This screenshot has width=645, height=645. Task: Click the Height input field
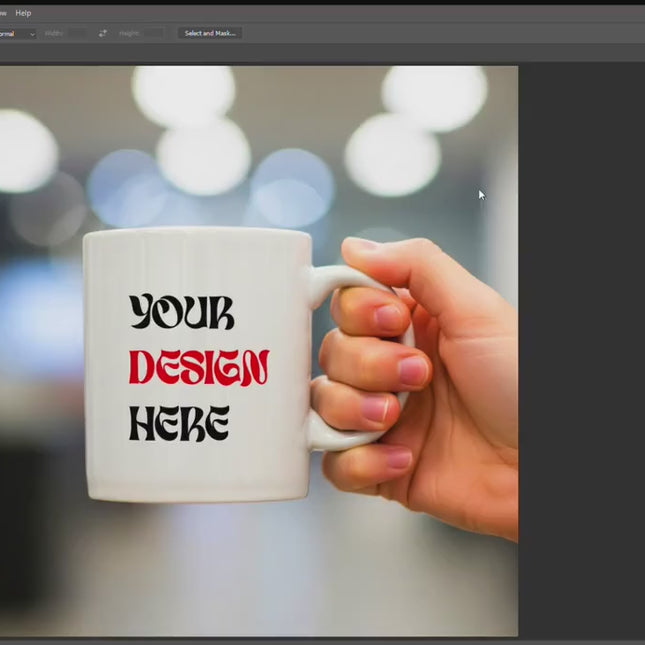pyautogui.click(x=153, y=33)
